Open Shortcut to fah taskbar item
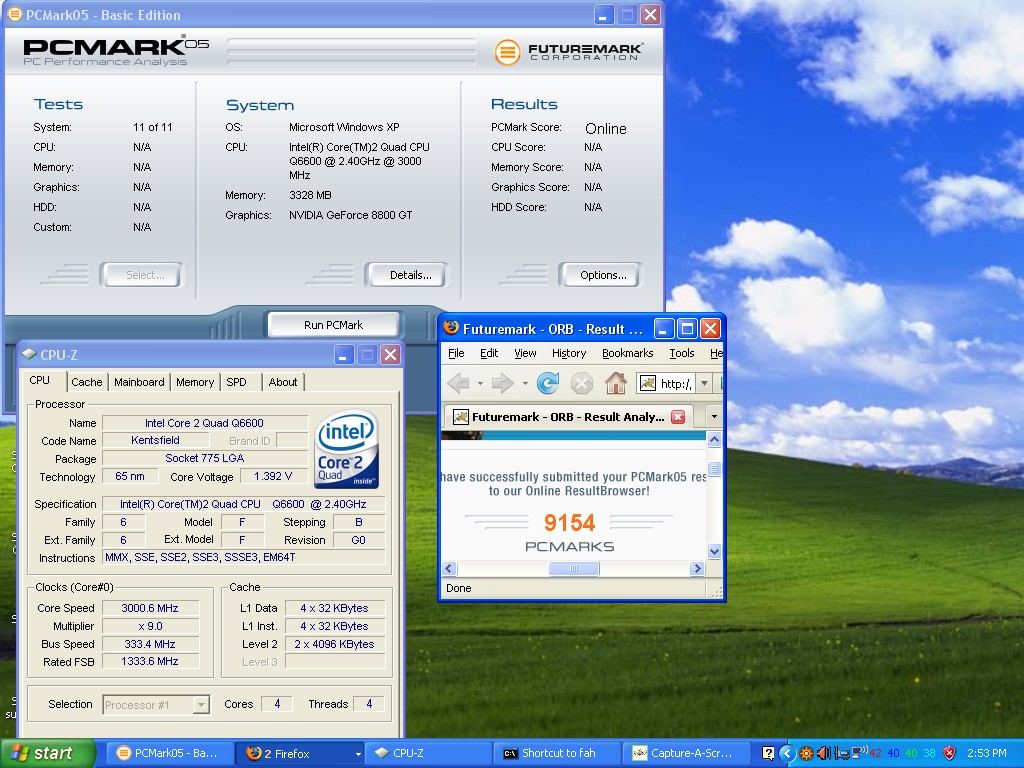 pos(557,753)
